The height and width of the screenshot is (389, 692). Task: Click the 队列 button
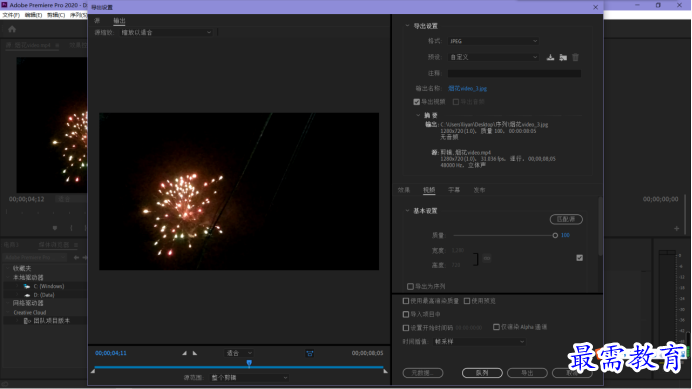(482, 373)
